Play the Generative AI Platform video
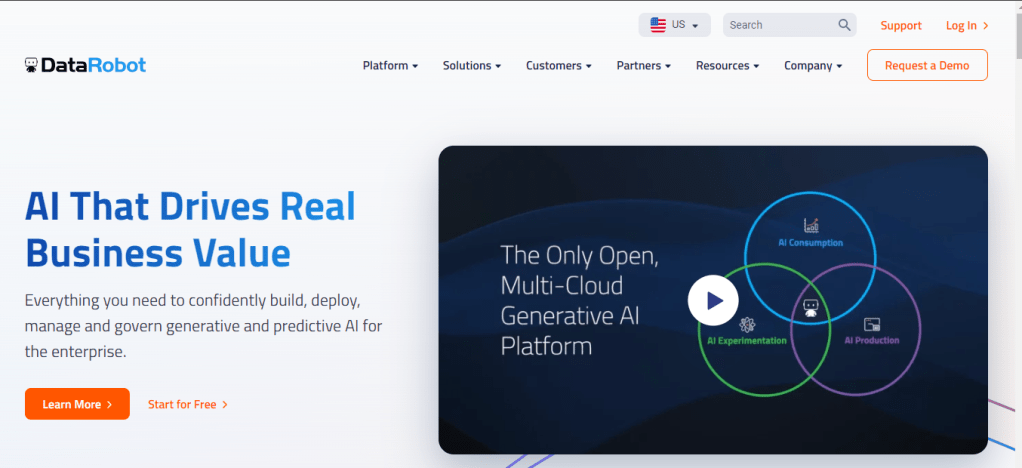Screen dimensions: 1022x468 pos(713,299)
